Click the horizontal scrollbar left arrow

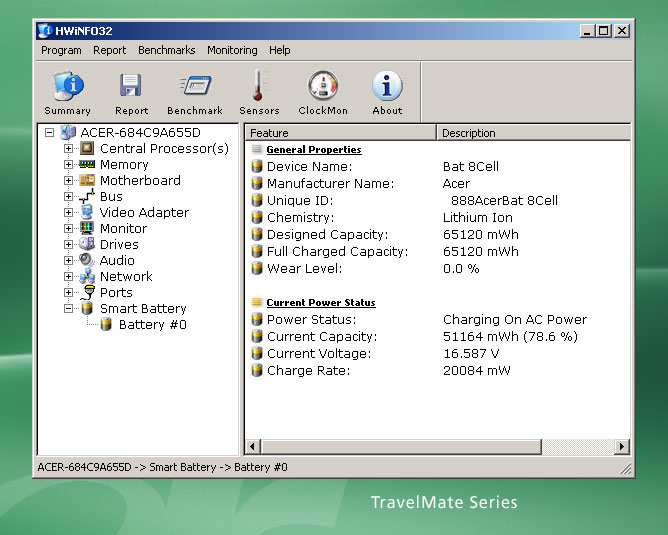pos(252,446)
